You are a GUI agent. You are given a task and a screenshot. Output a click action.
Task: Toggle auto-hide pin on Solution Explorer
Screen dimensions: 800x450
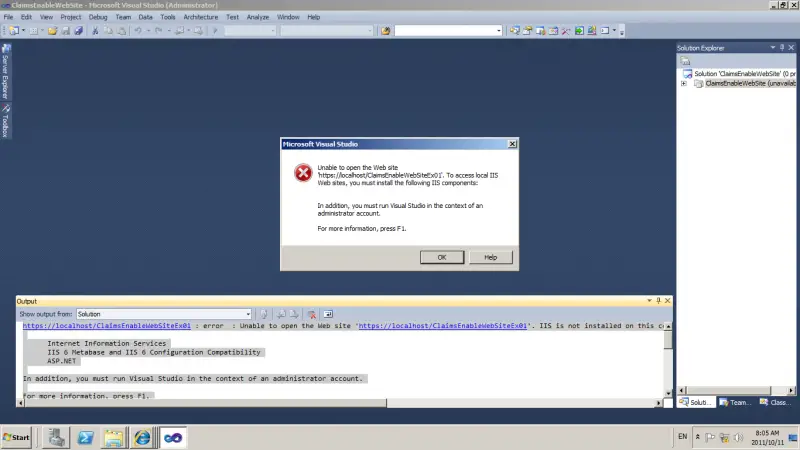click(x=782, y=47)
